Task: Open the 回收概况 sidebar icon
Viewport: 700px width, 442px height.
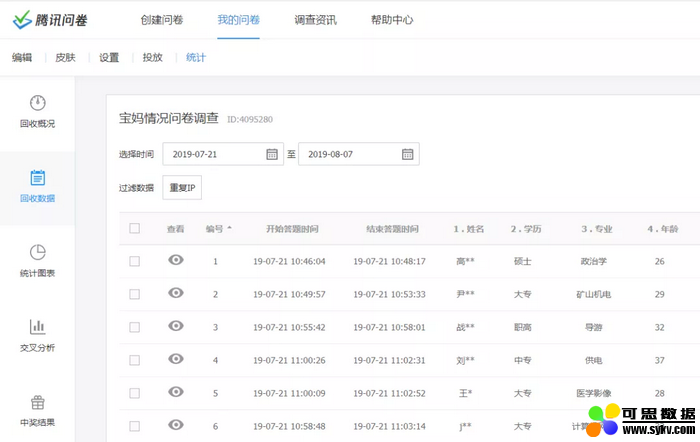Action: 38,103
